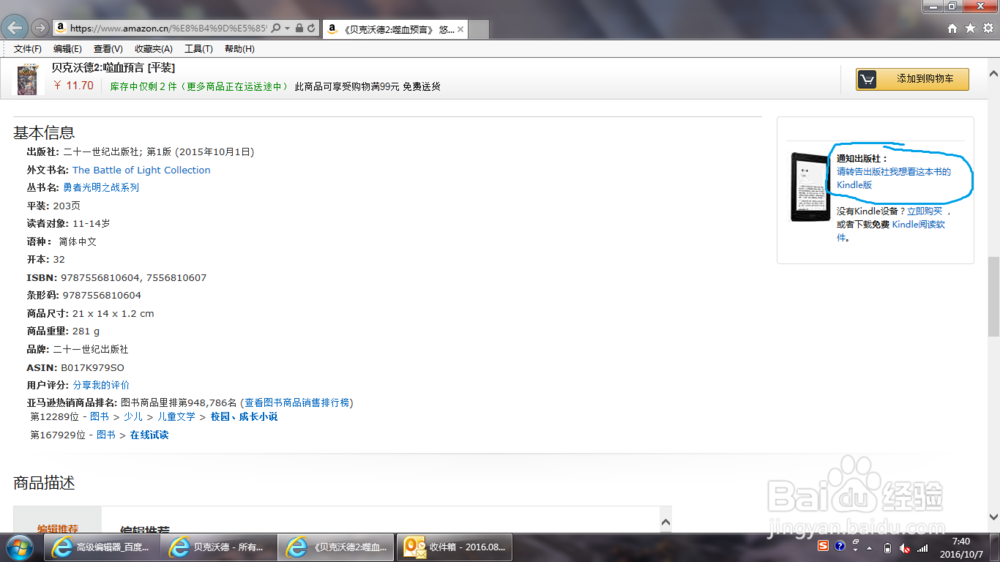The width and height of the screenshot is (1000, 562).
Task: Show hidden tray icons arrow
Action: point(869,548)
